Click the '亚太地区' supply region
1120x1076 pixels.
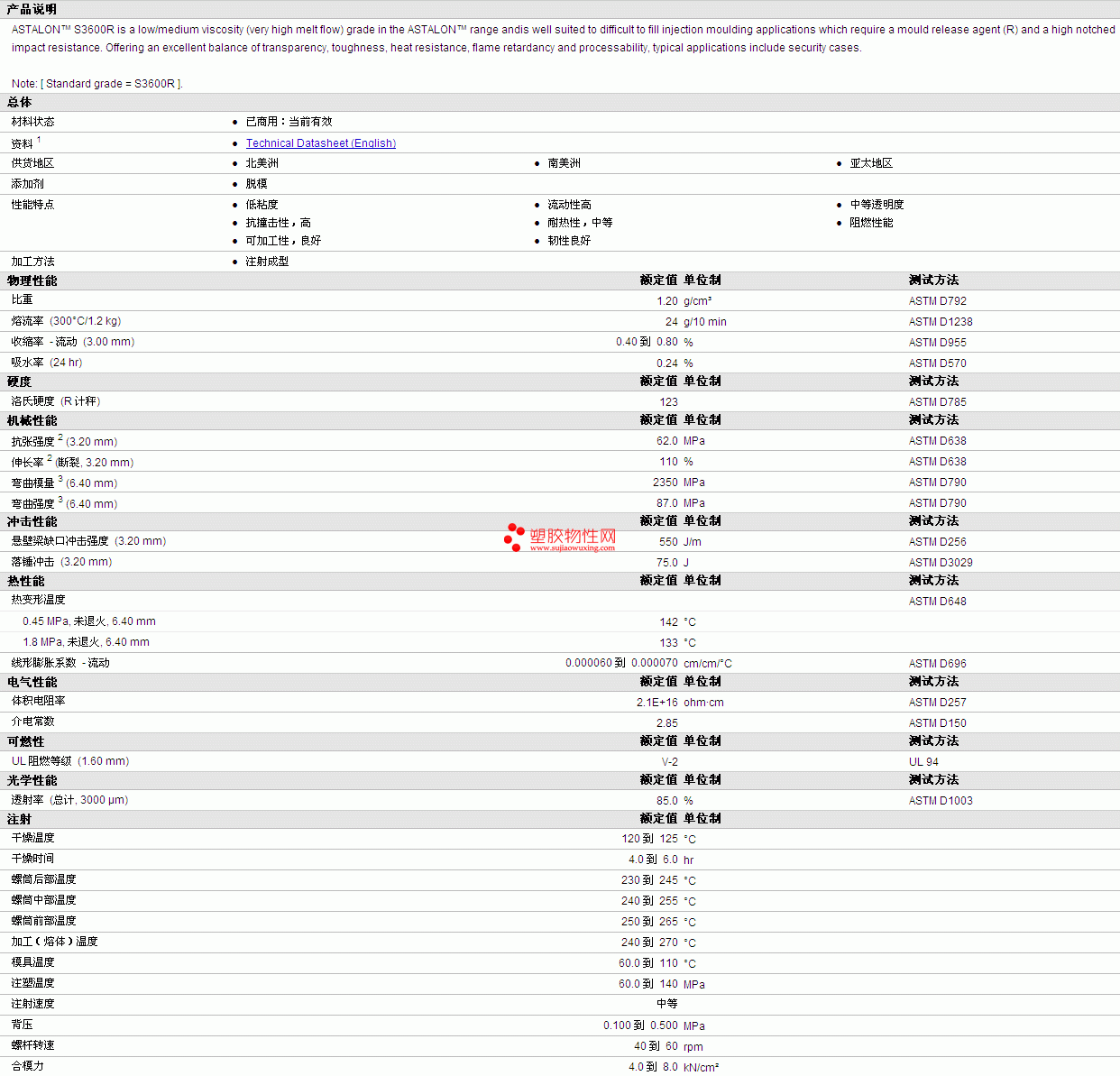[871, 163]
